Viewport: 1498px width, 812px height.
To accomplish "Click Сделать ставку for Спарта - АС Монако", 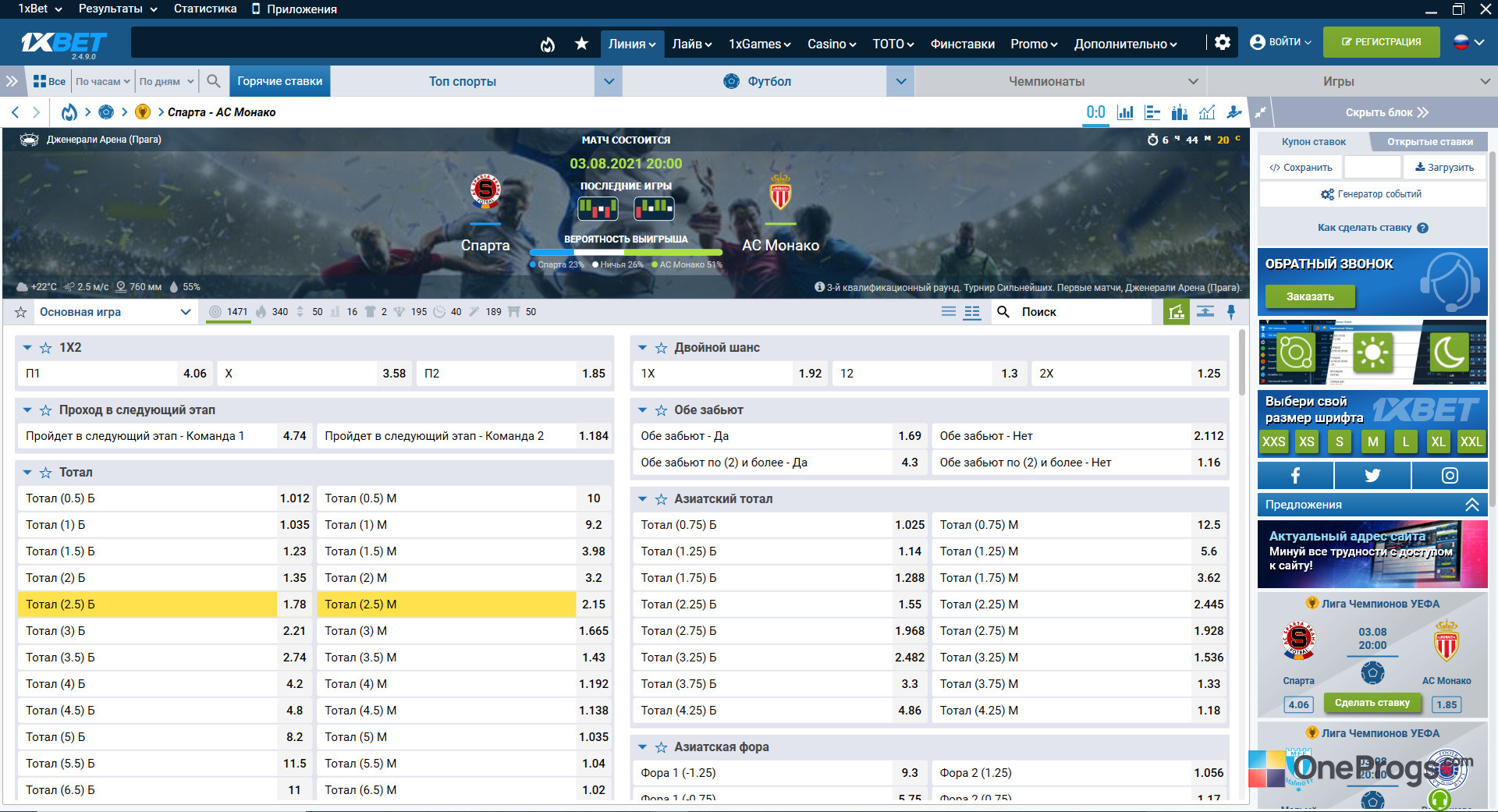I will pyautogui.click(x=1372, y=703).
